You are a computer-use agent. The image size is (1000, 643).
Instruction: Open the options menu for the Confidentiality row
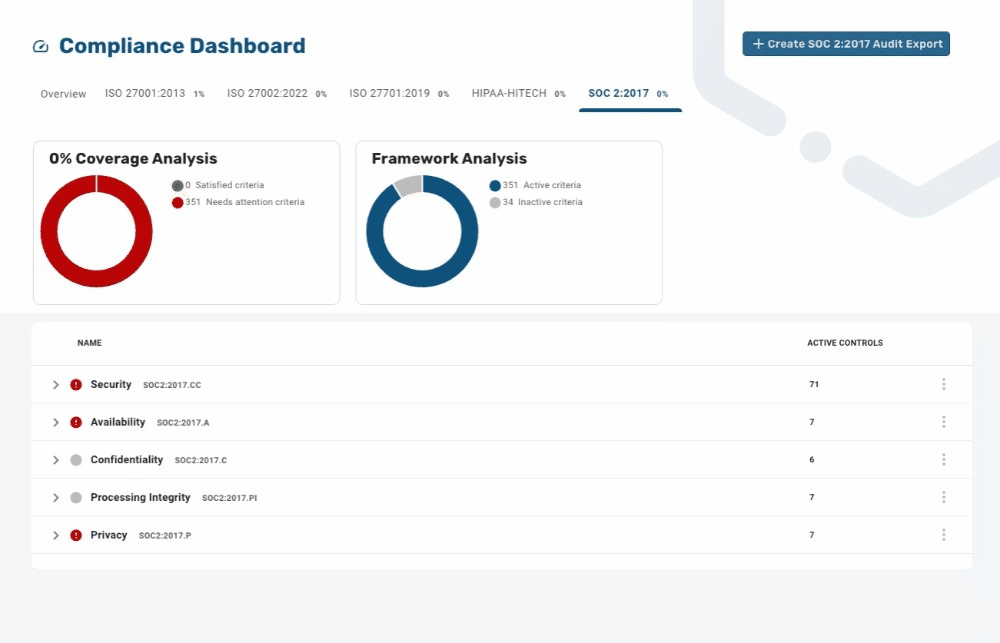(943, 459)
